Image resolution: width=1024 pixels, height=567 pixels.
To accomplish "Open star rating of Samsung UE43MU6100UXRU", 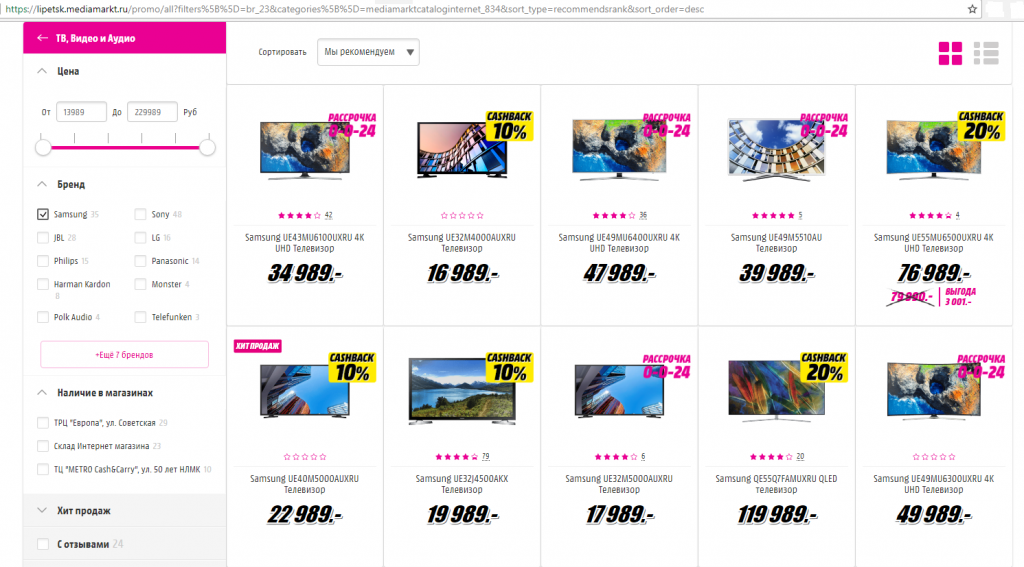I will [299, 215].
